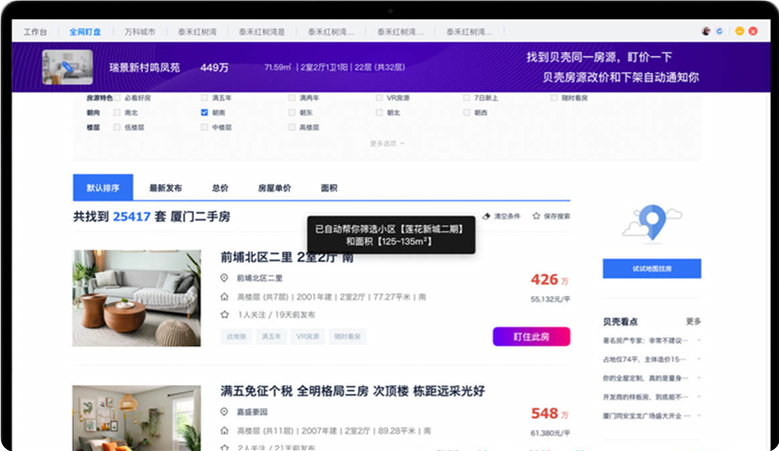Expand the chevron beside 著名房产专家 article
Screen dimensions: 779x451
coord(699,341)
